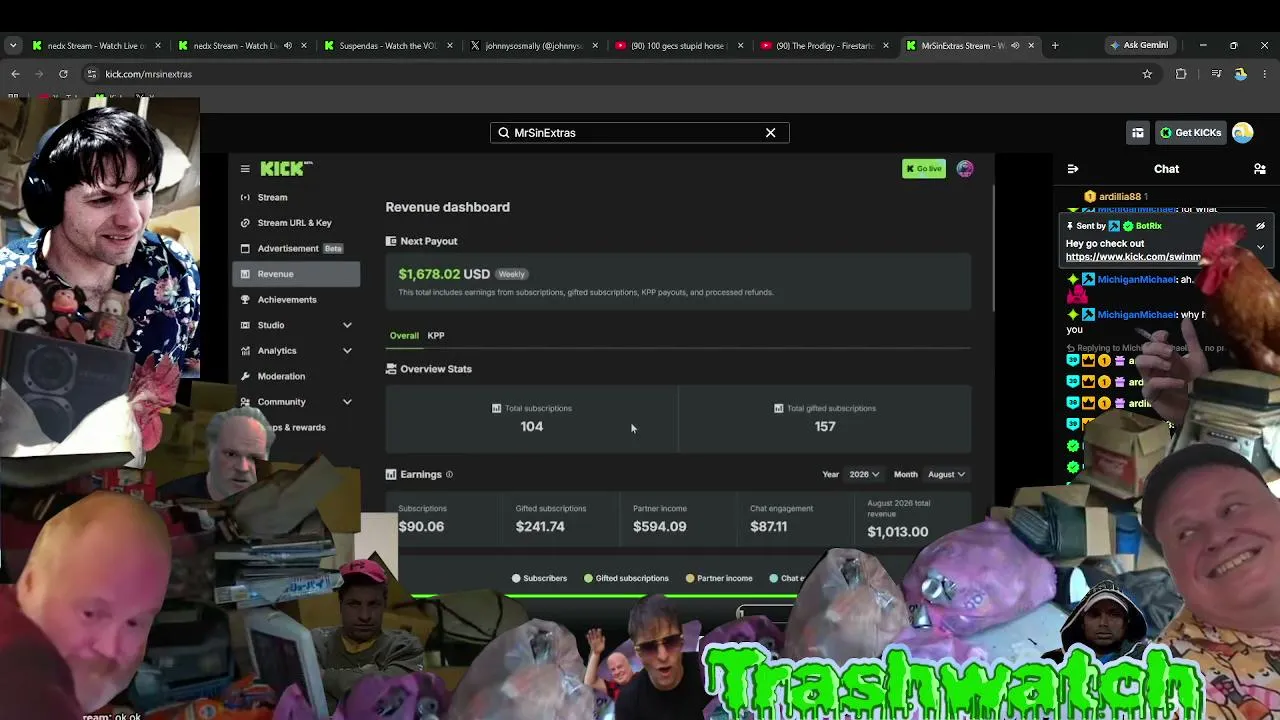Switch to the 100 gecs YouTube tab
The image size is (1280, 720).
679,45
